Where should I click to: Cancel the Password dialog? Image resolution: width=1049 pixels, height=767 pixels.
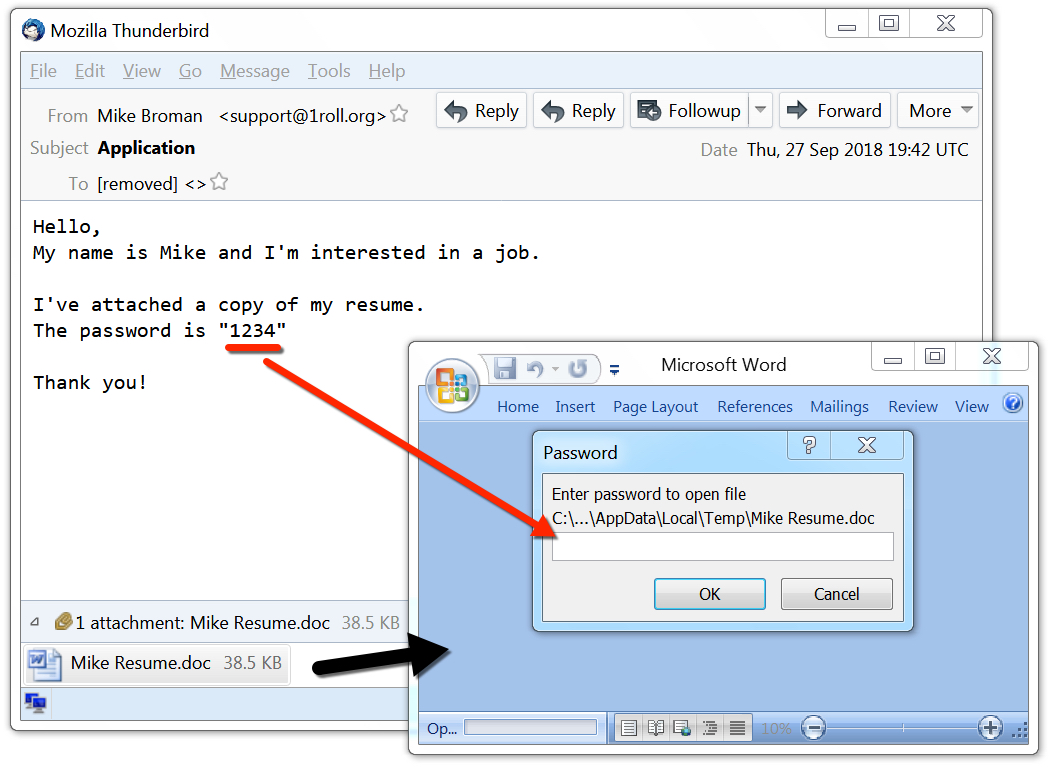[x=836, y=594]
